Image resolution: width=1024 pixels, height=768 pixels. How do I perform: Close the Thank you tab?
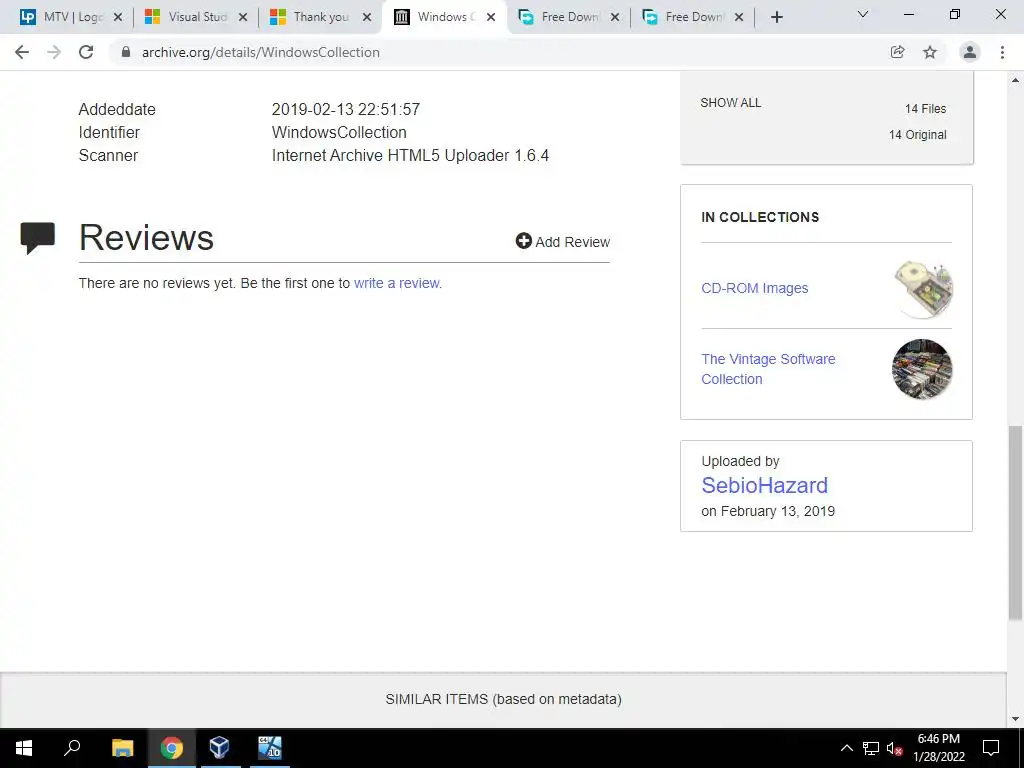(367, 18)
